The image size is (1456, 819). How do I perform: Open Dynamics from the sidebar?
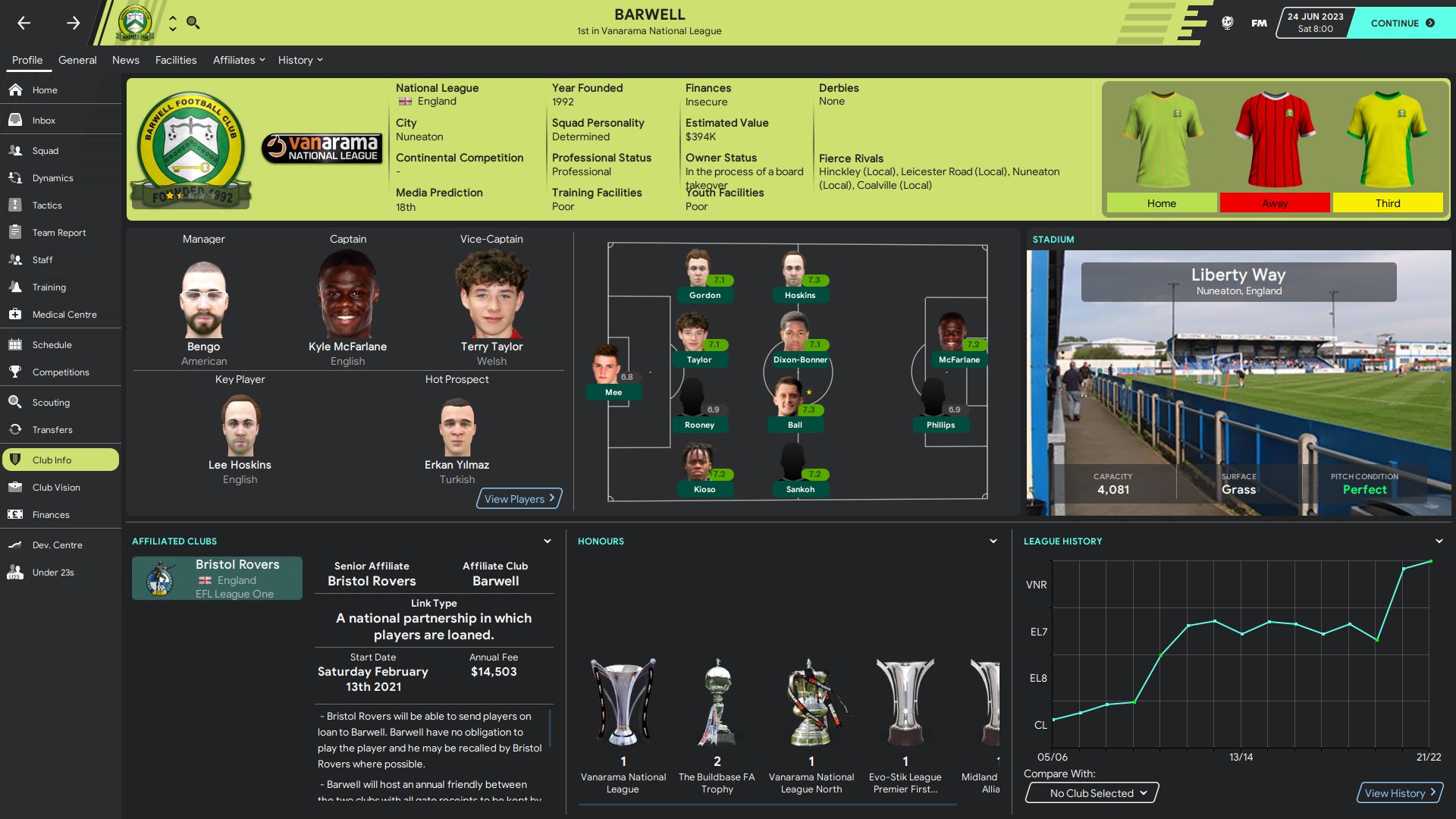tap(61, 177)
